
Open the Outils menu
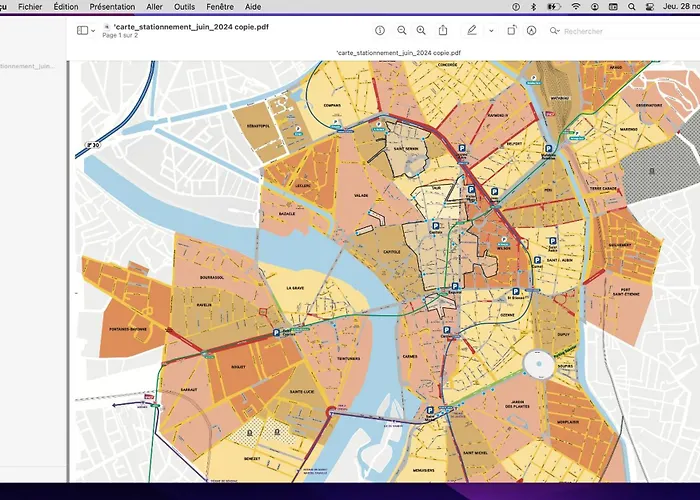pos(184,6)
